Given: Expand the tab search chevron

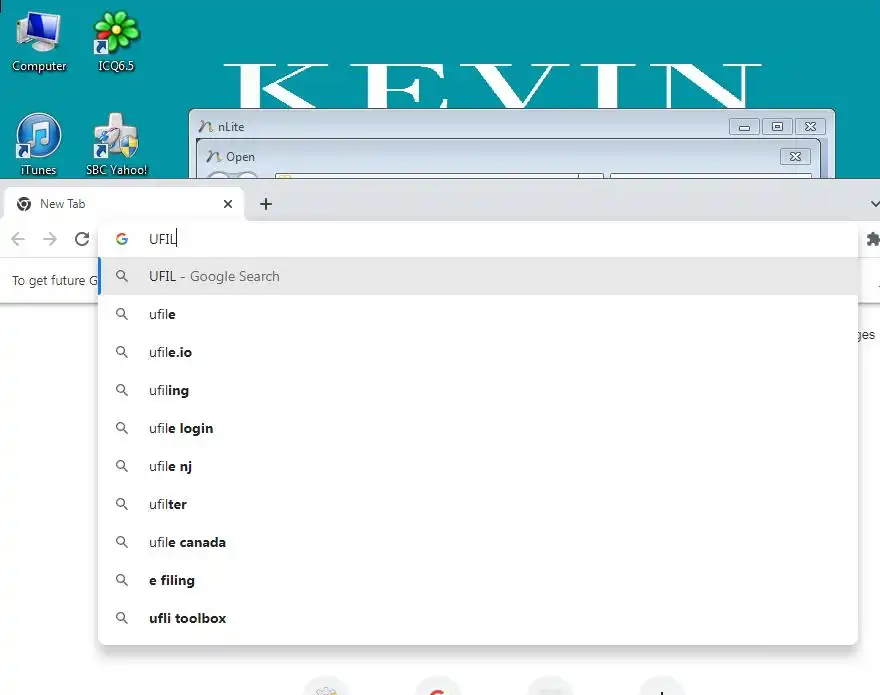Looking at the screenshot, I should 874,204.
